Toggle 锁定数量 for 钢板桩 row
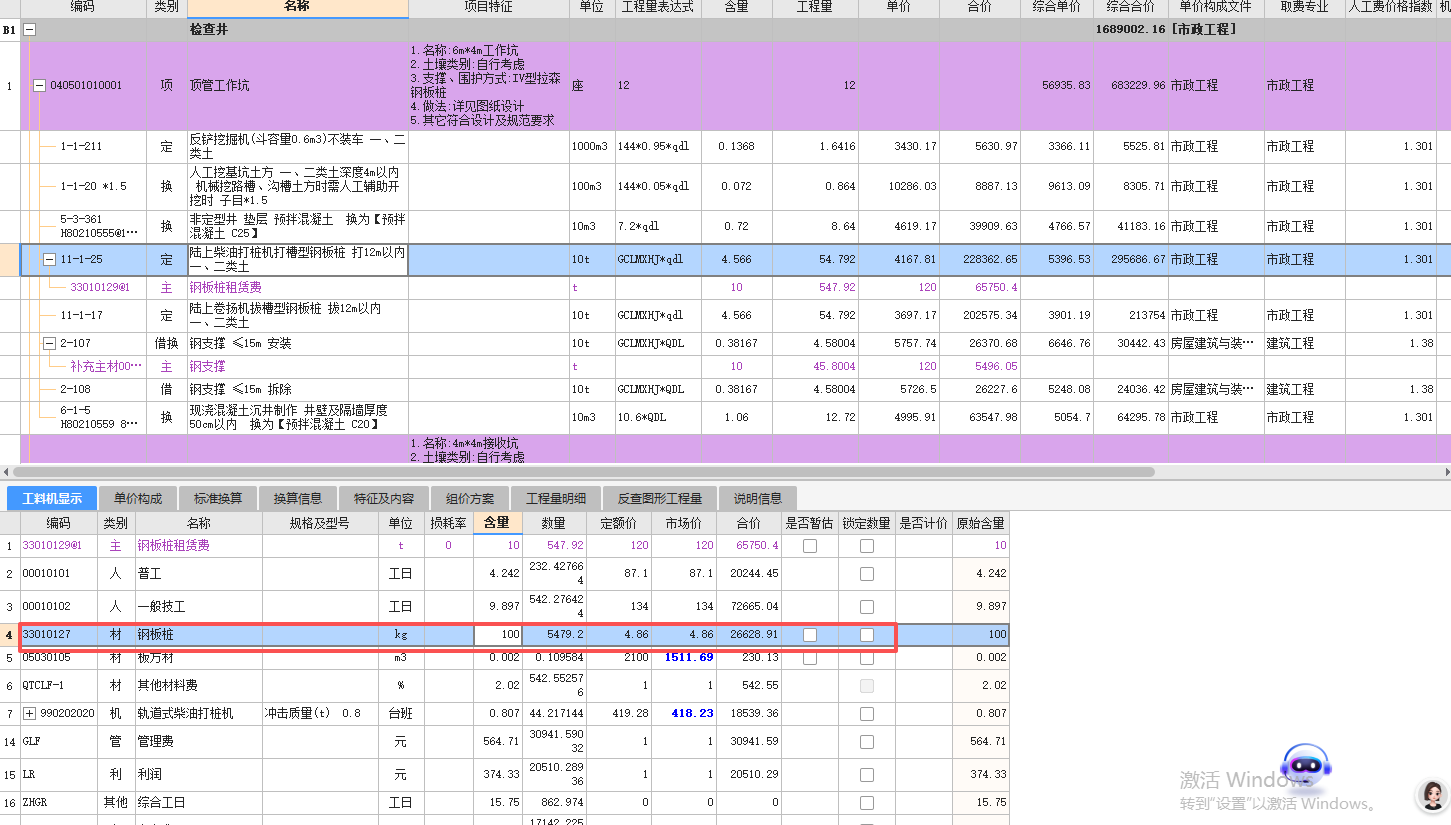 tap(867, 635)
